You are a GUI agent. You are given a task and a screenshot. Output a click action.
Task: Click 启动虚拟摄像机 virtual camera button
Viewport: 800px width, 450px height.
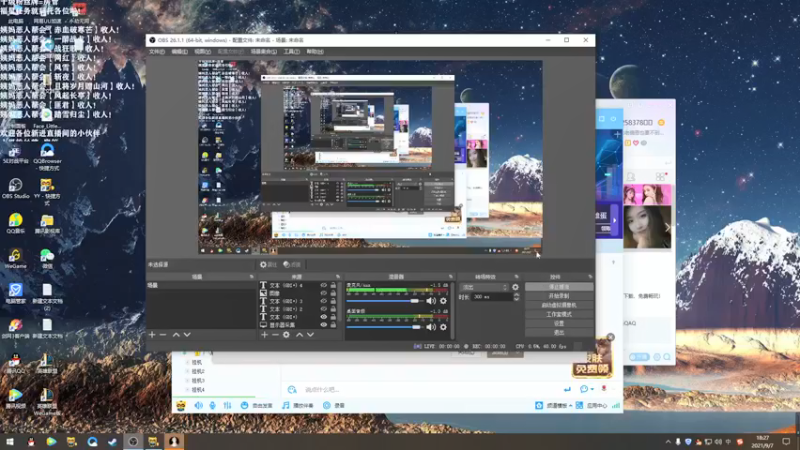pyautogui.click(x=559, y=305)
